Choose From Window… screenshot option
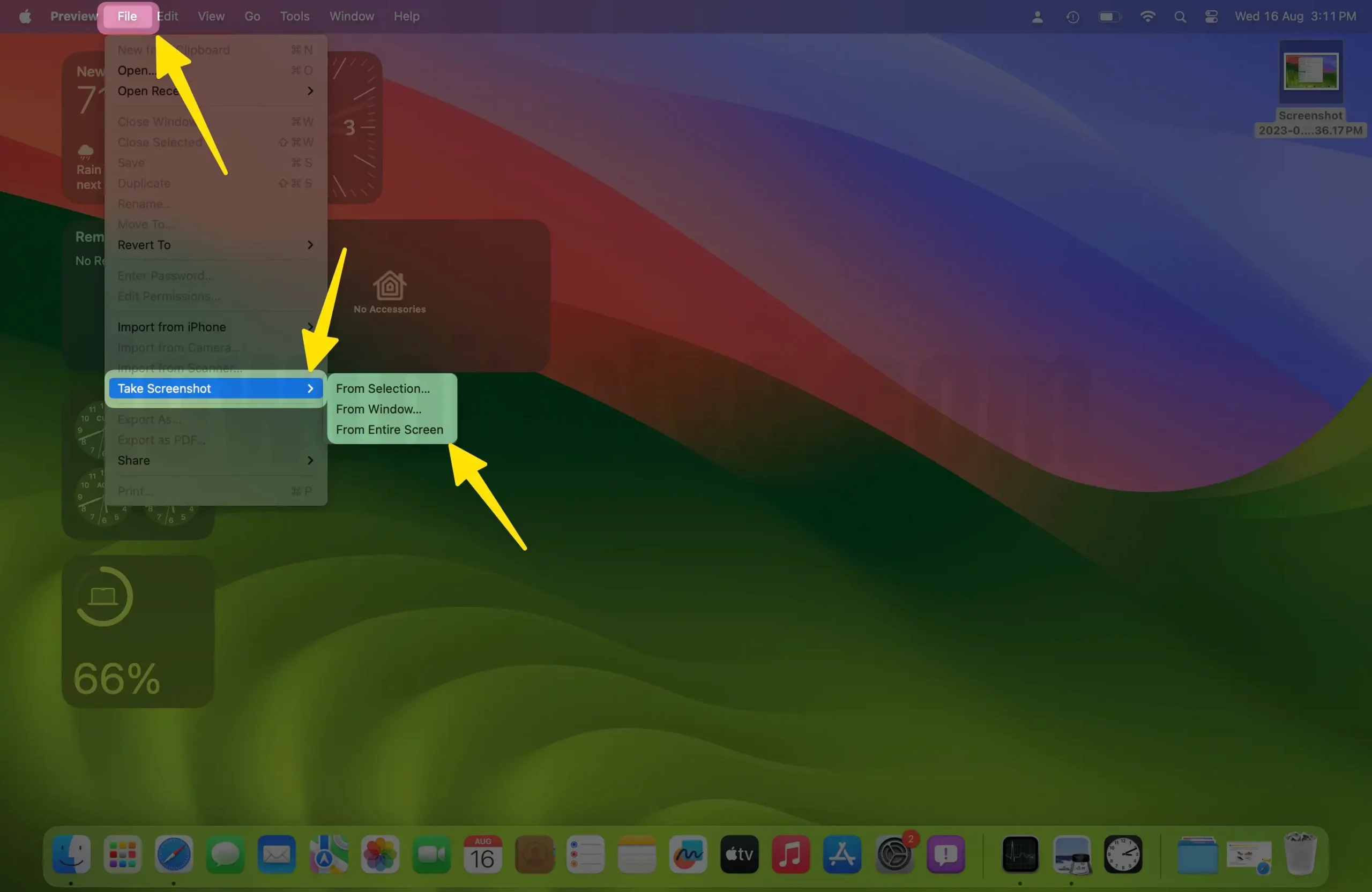Viewport: 1372px width, 892px height. 392,409
